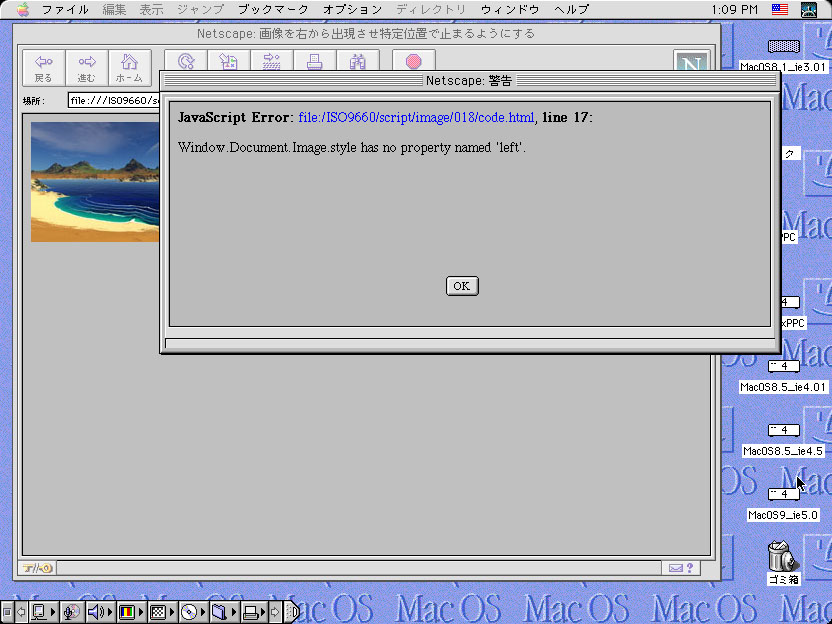832x624 pixels.
Task: Click the Find binoculars icon
Action: point(357,61)
